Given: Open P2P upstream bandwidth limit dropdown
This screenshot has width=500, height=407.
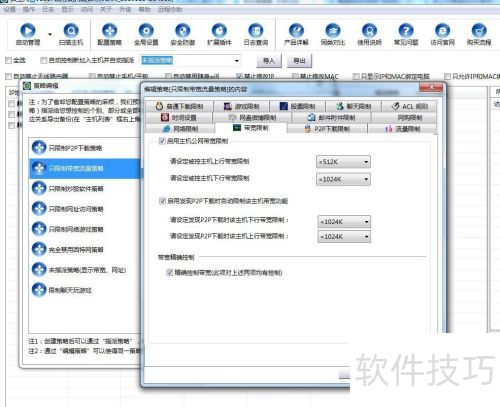Looking at the screenshot, I should point(344,237).
